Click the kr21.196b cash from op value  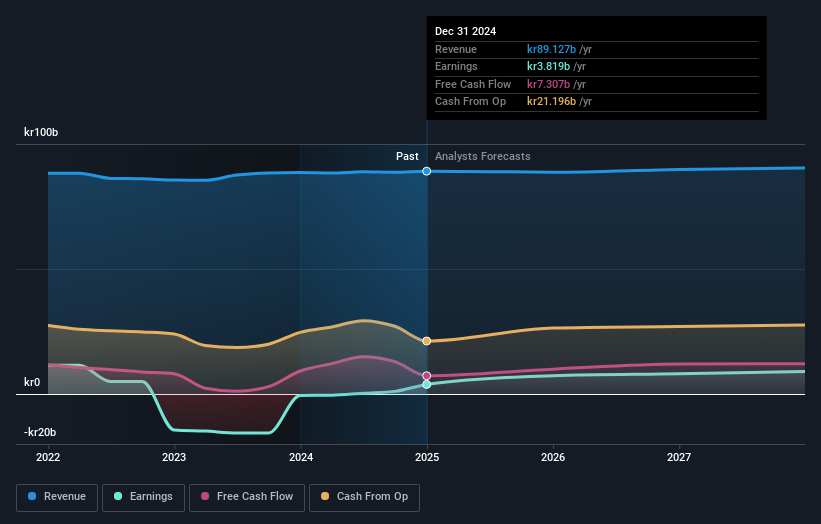[x=551, y=101]
